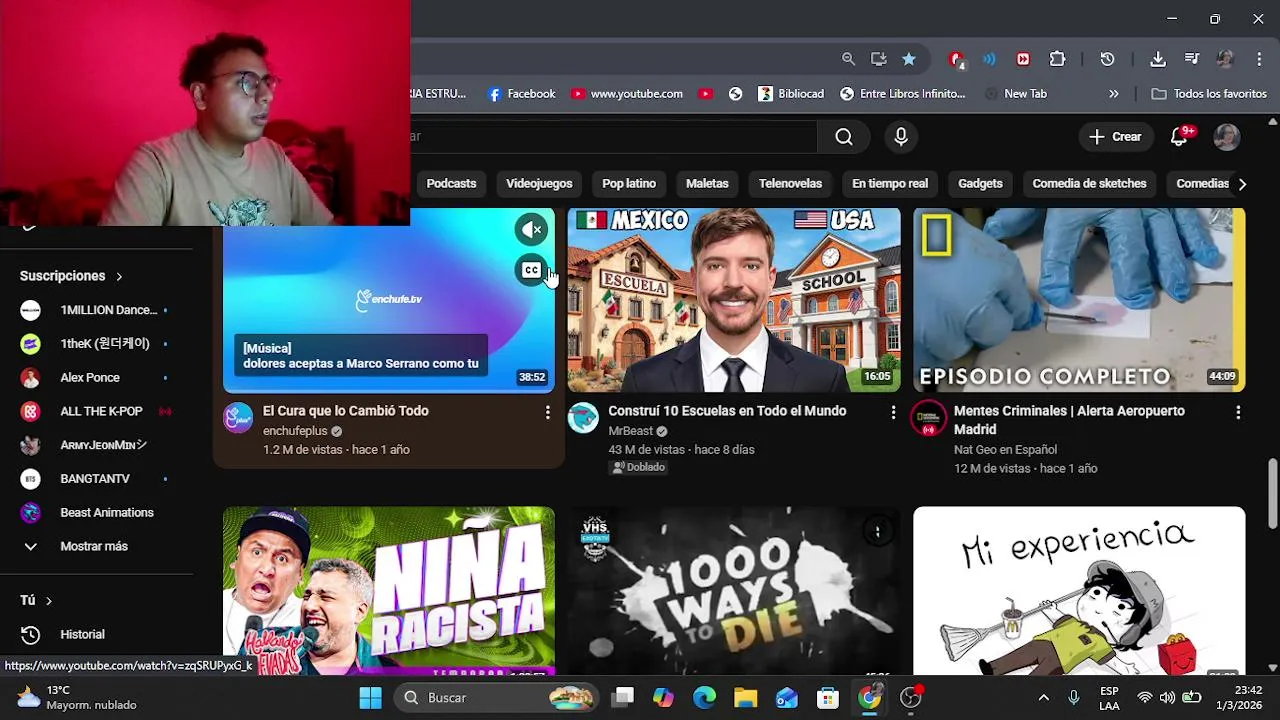The width and height of the screenshot is (1280, 720).
Task: Open volume control in system tray
Action: click(1167, 698)
